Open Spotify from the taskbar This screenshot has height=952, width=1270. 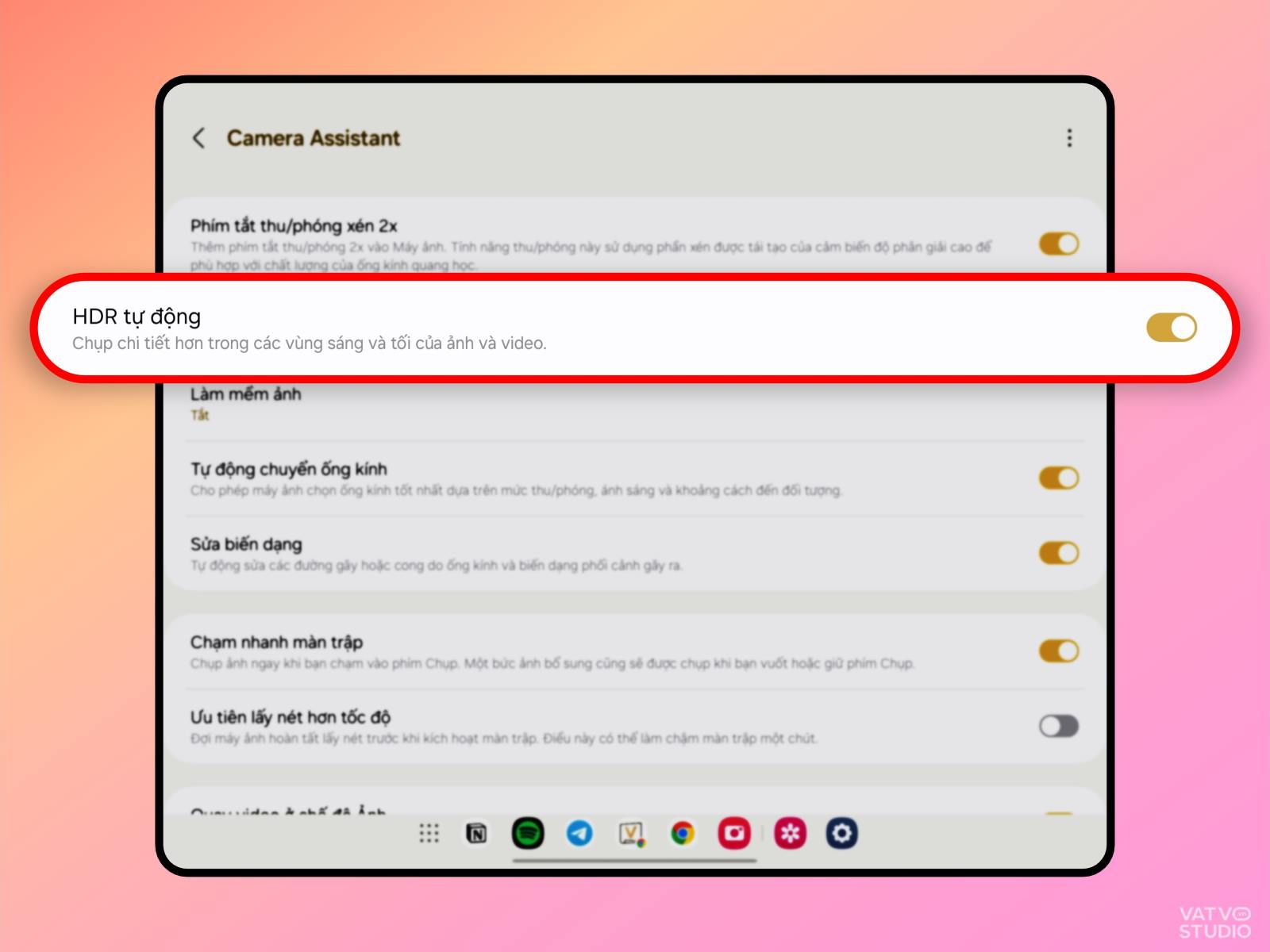coord(528,833)
